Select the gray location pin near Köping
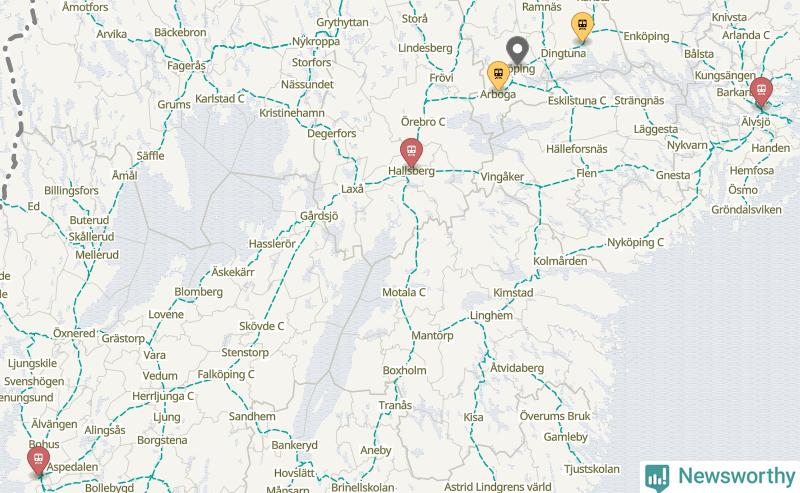800x493 pixels. point(517,51)
